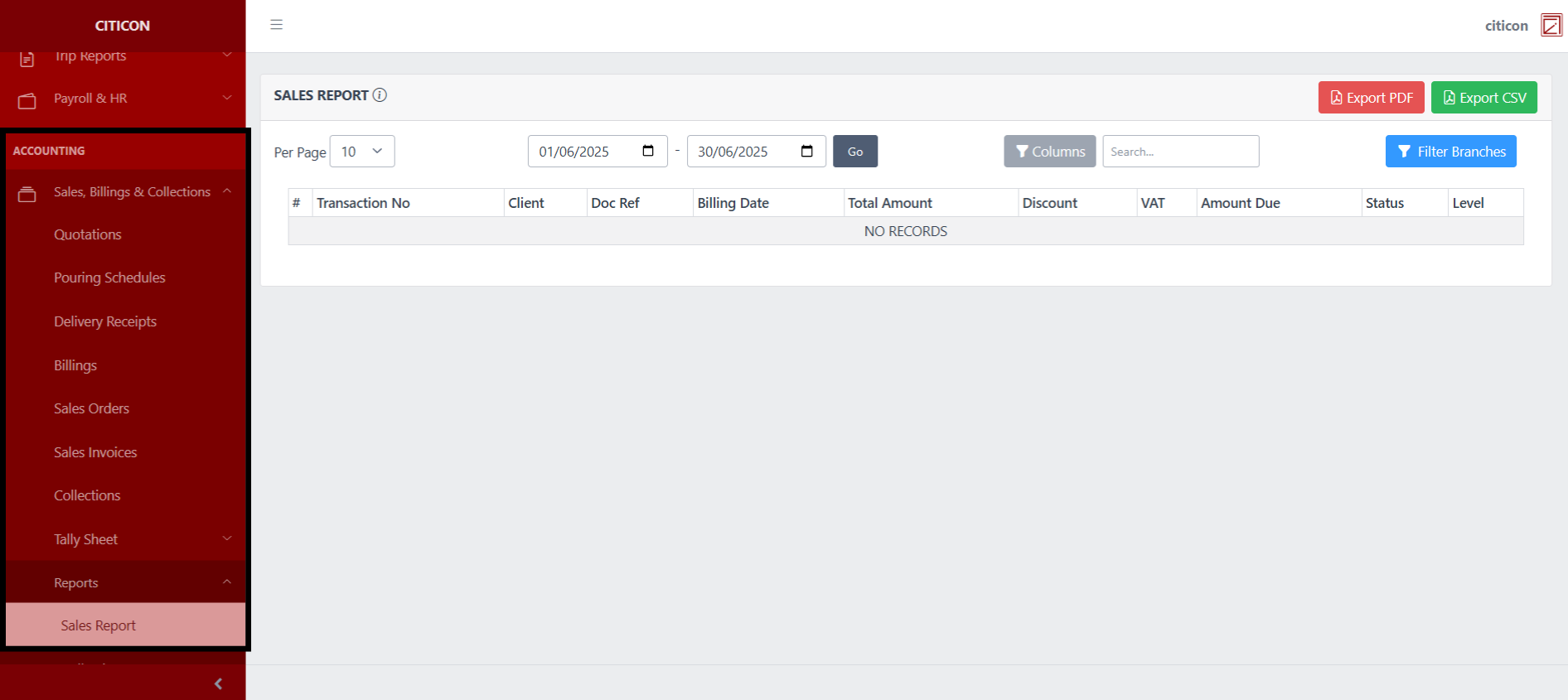This screenshot has width=1568, height=700.
Task: Click the Total Amount column header
Action: pyautogui.click(x=931, y=203)
